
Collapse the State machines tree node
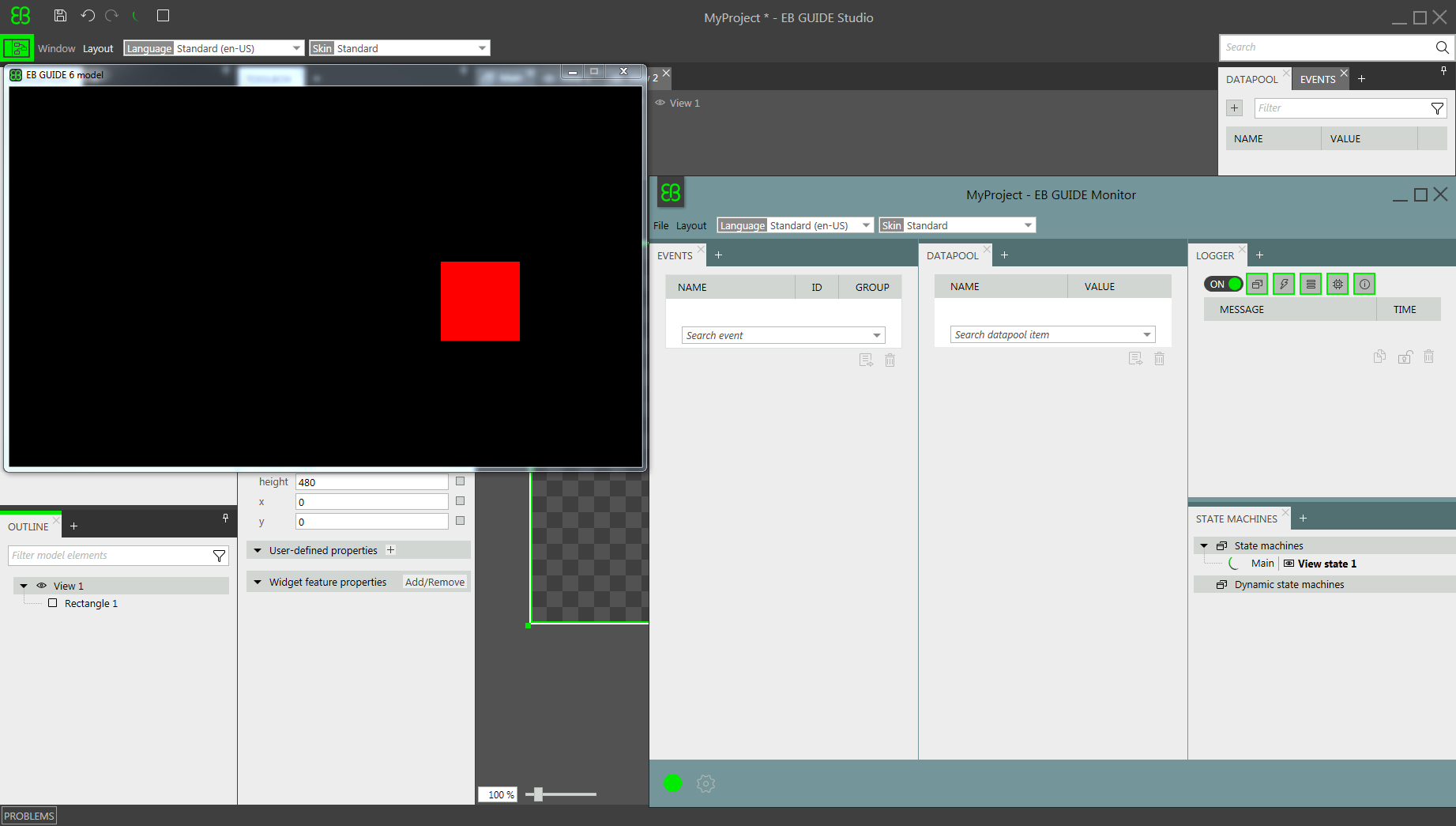pyautogui.click(x=1204, y=545)
